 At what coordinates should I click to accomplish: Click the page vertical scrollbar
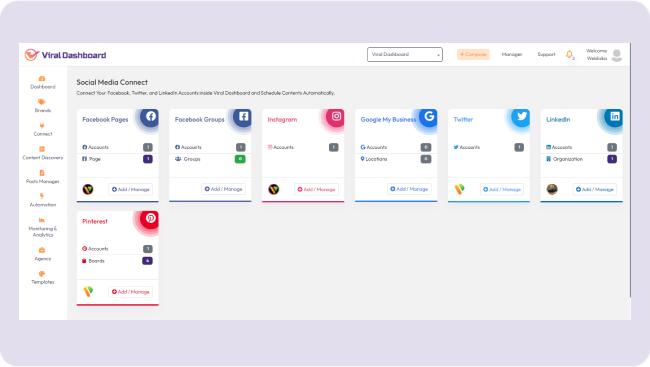[x=630, y=170]
